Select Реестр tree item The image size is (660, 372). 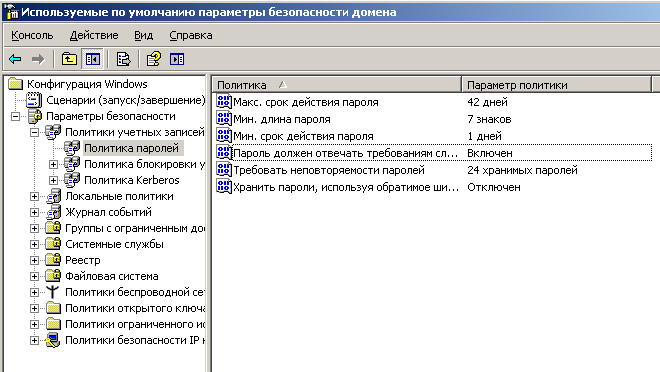tap(82, 260)
